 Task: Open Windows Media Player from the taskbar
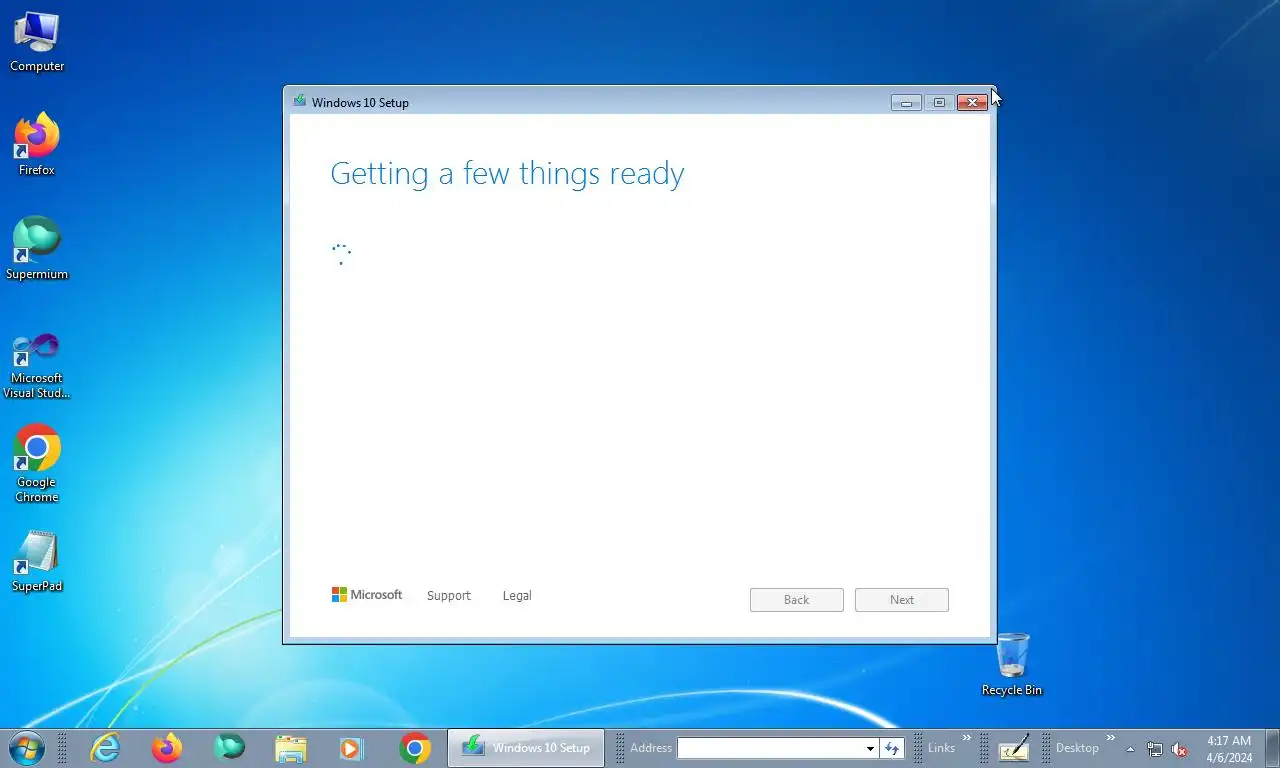(351, 748)
